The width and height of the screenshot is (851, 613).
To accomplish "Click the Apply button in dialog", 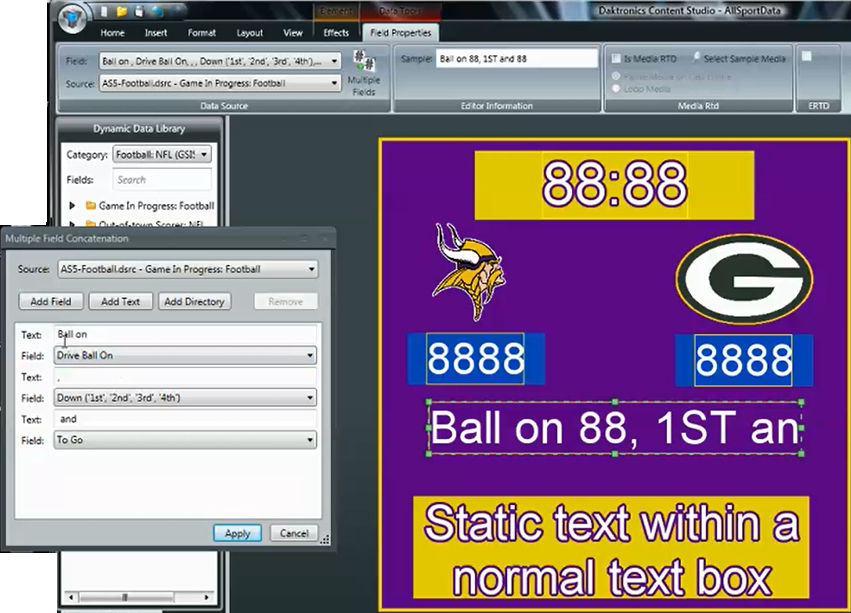I will click(237, 533).
